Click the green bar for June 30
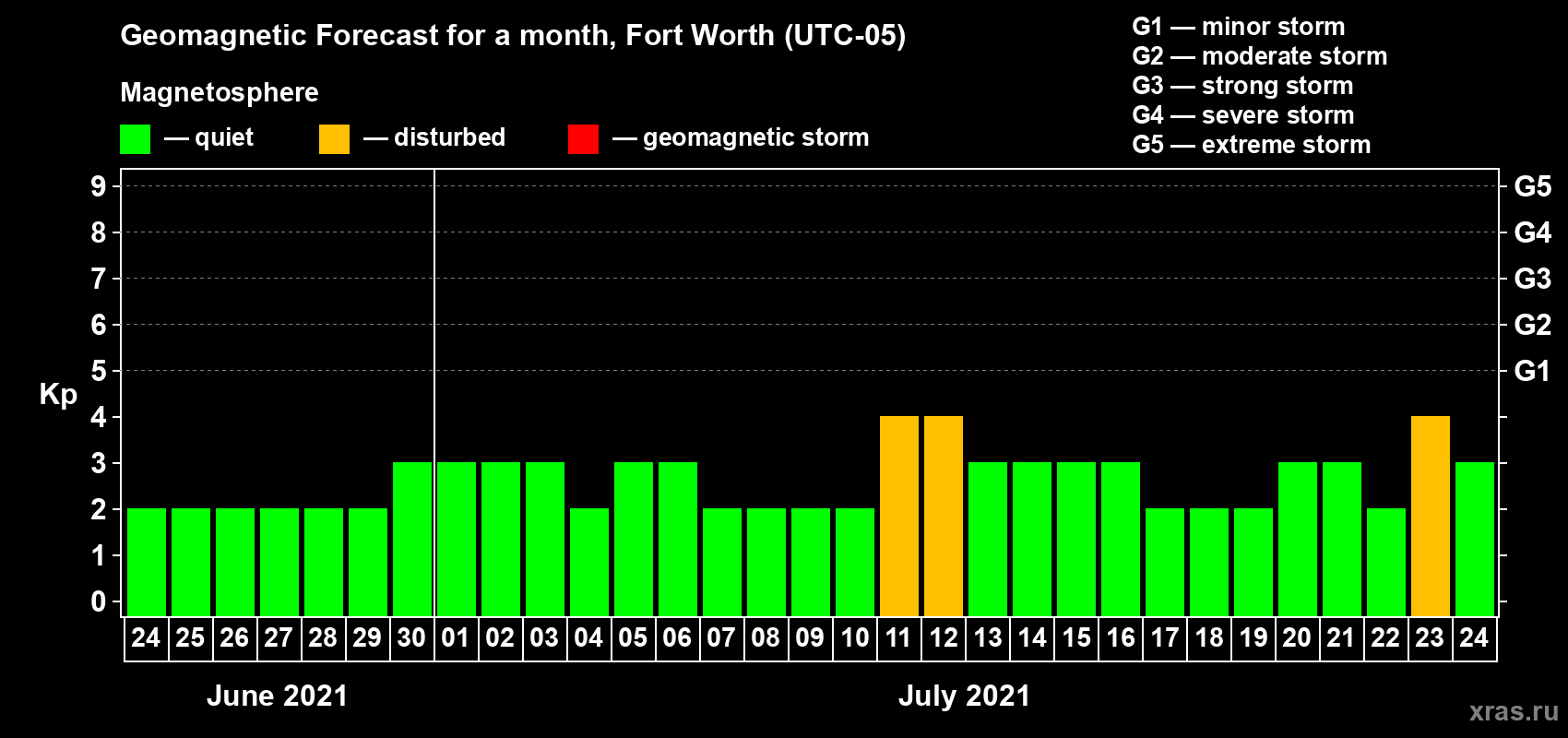1568x738 pixels. coord(412,540)
